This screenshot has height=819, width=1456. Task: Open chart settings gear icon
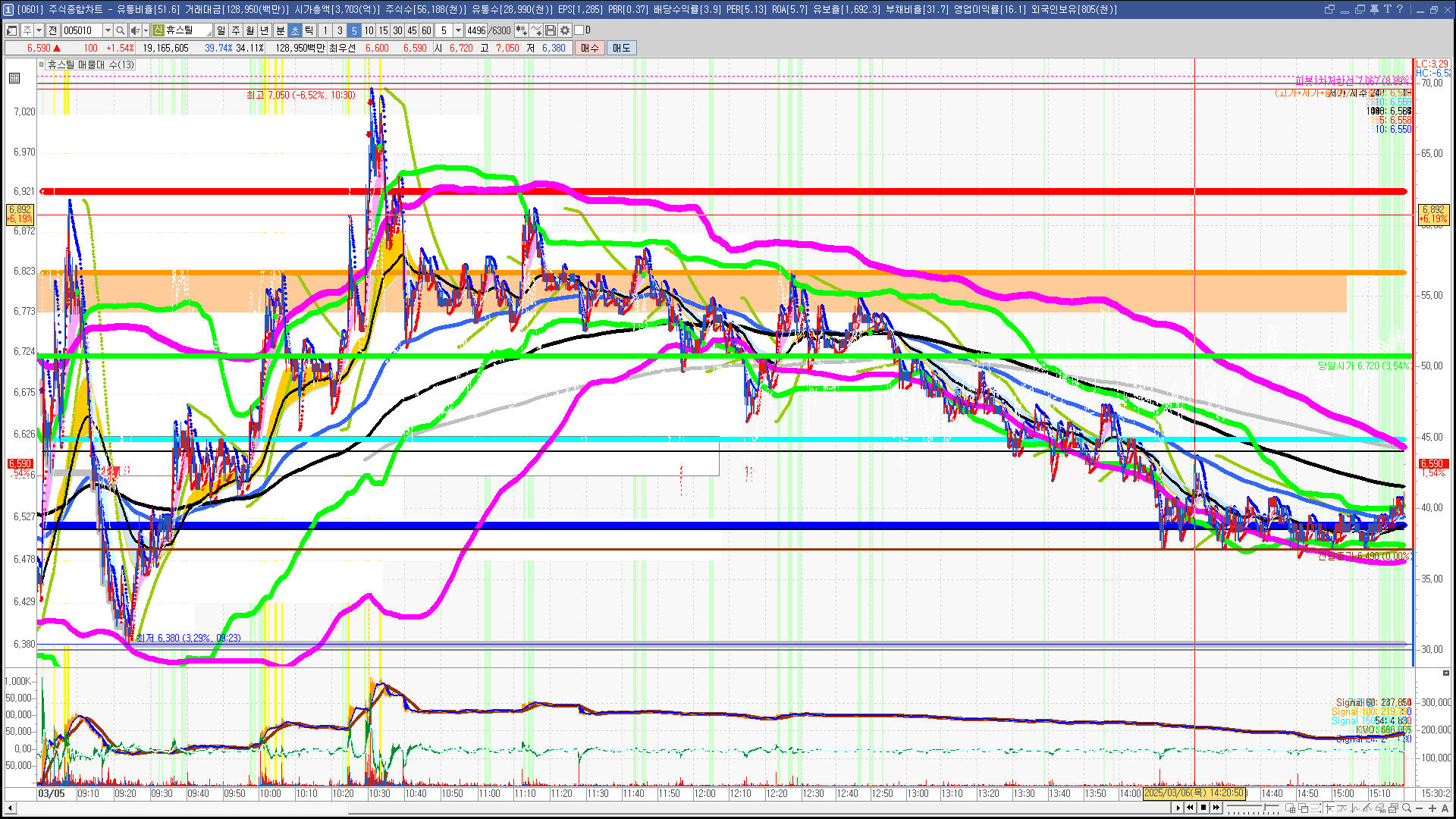[x=565, y=30]
